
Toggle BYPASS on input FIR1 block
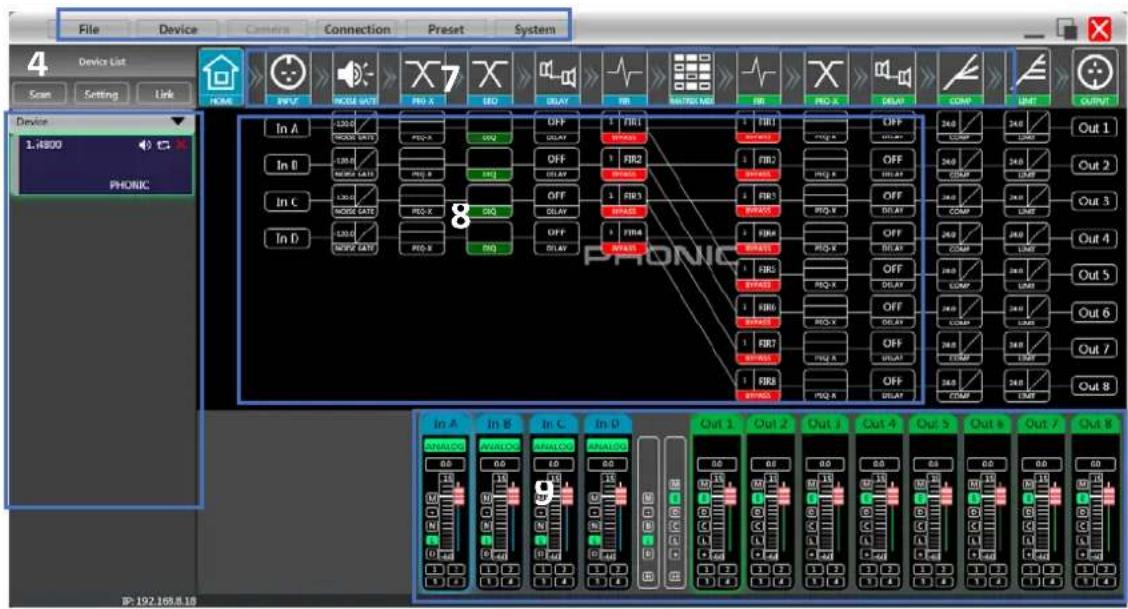624,137
